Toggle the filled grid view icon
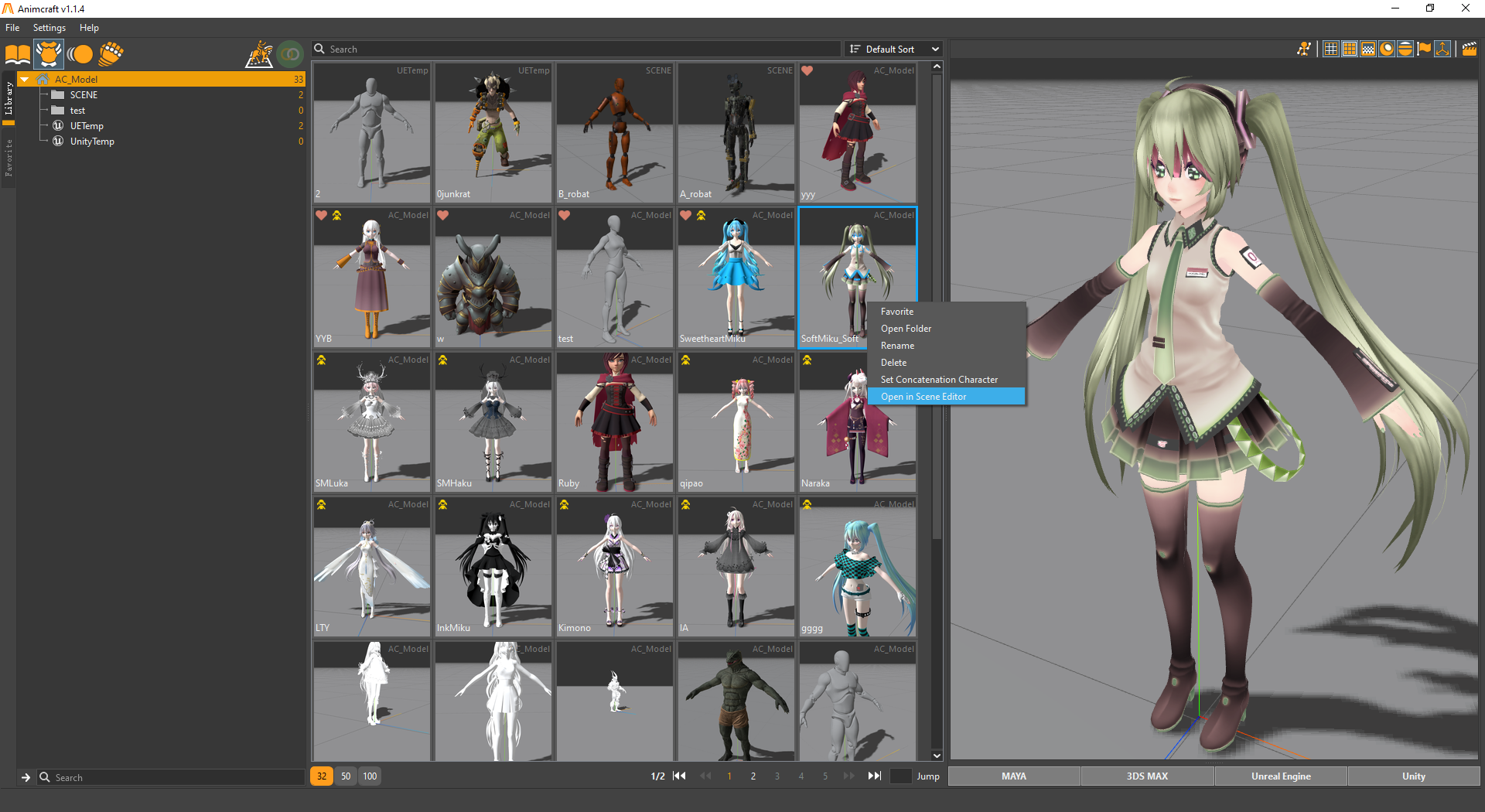Screen dimensions: 1485x812 click(1350, 49)
